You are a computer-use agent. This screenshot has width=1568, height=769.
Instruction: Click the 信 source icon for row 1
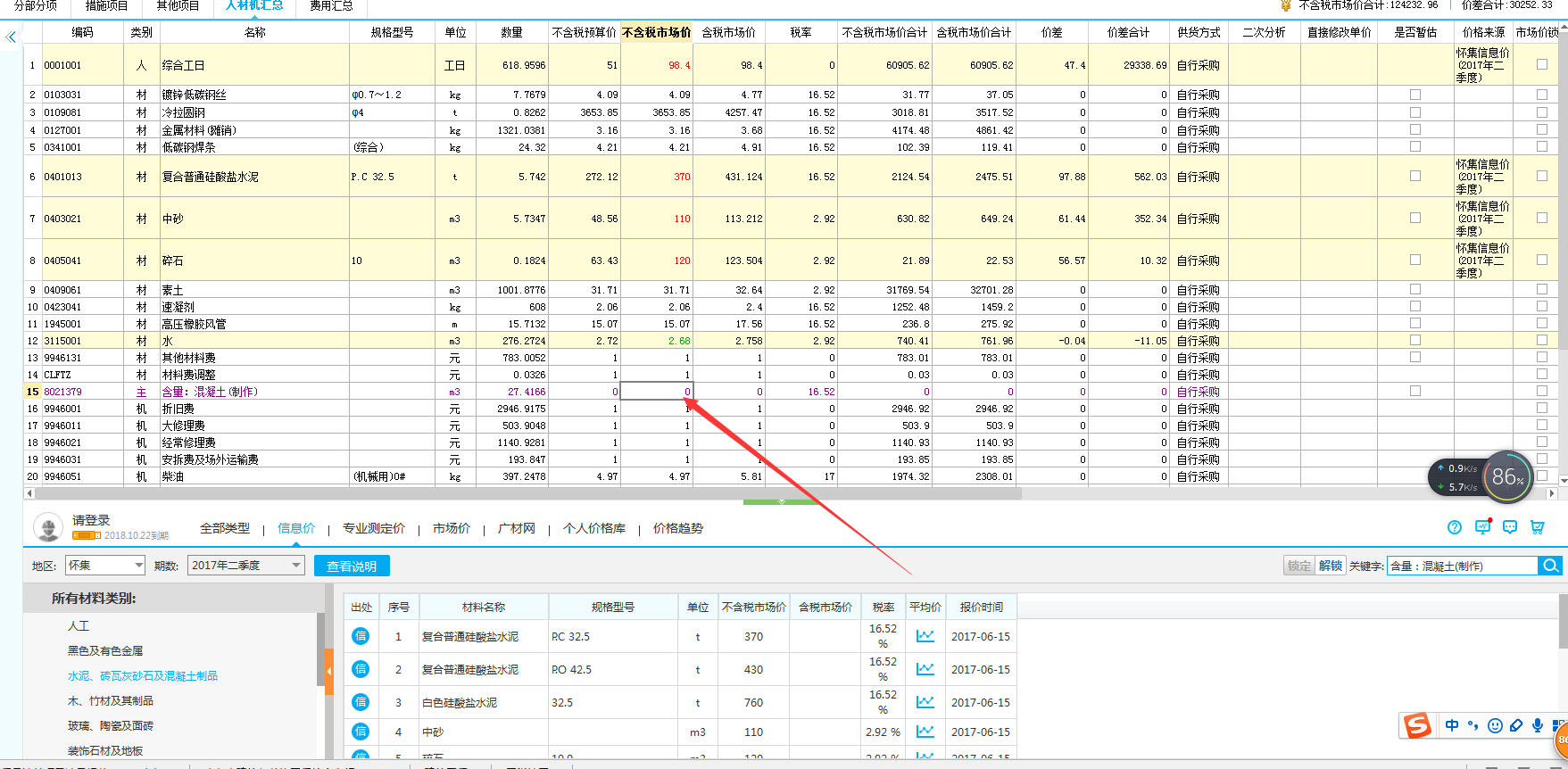(x=361, y=636)
